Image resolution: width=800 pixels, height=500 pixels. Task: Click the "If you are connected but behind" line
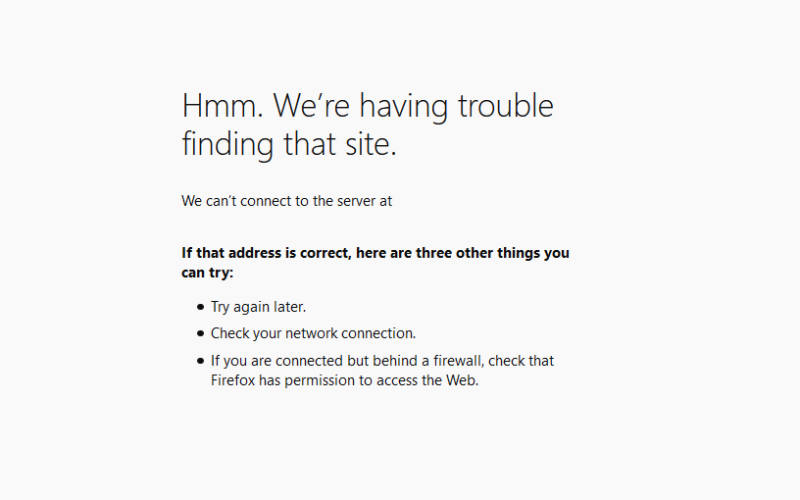(382, 361)
